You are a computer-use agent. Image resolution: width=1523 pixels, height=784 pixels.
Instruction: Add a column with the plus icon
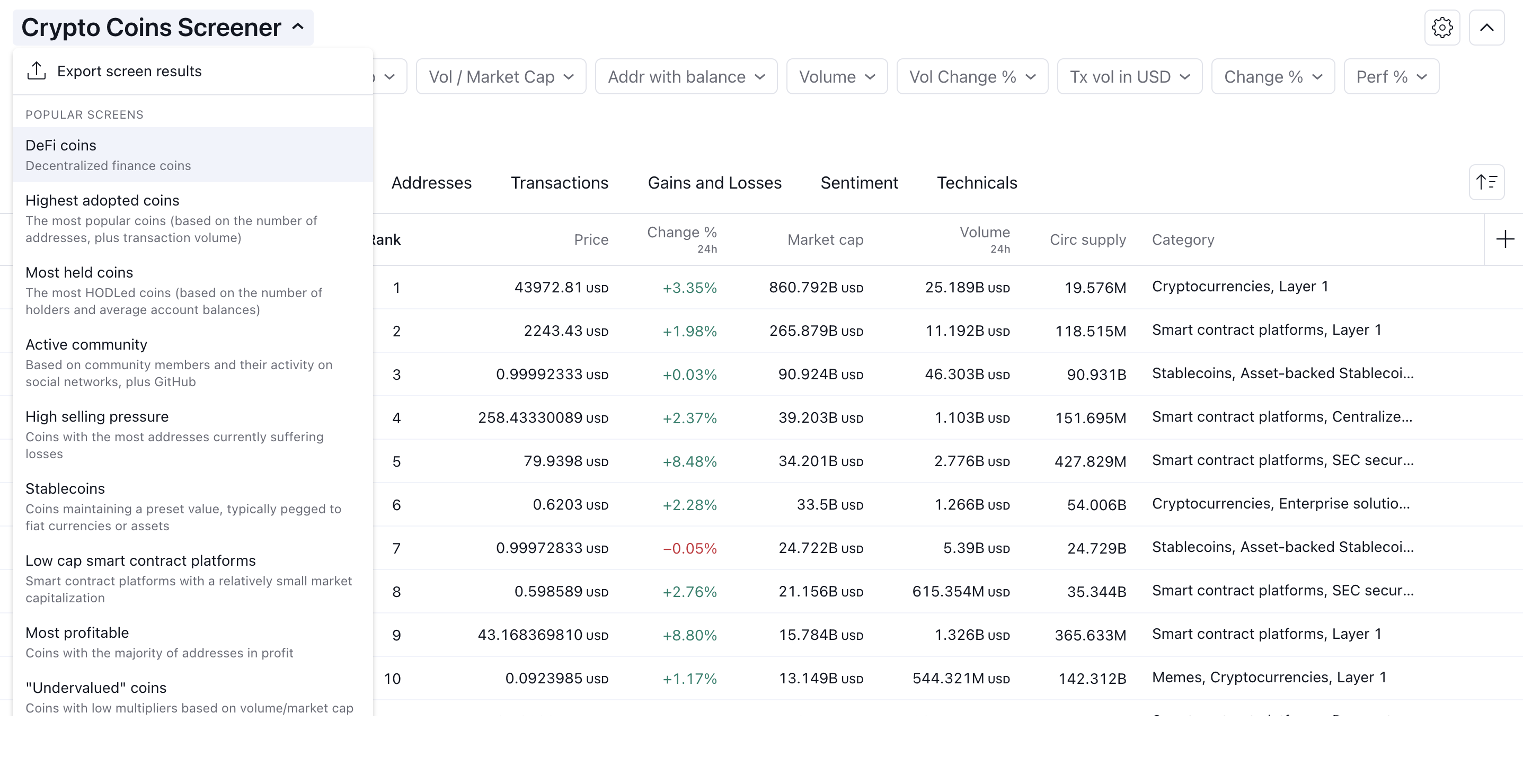click(1504, 239)
